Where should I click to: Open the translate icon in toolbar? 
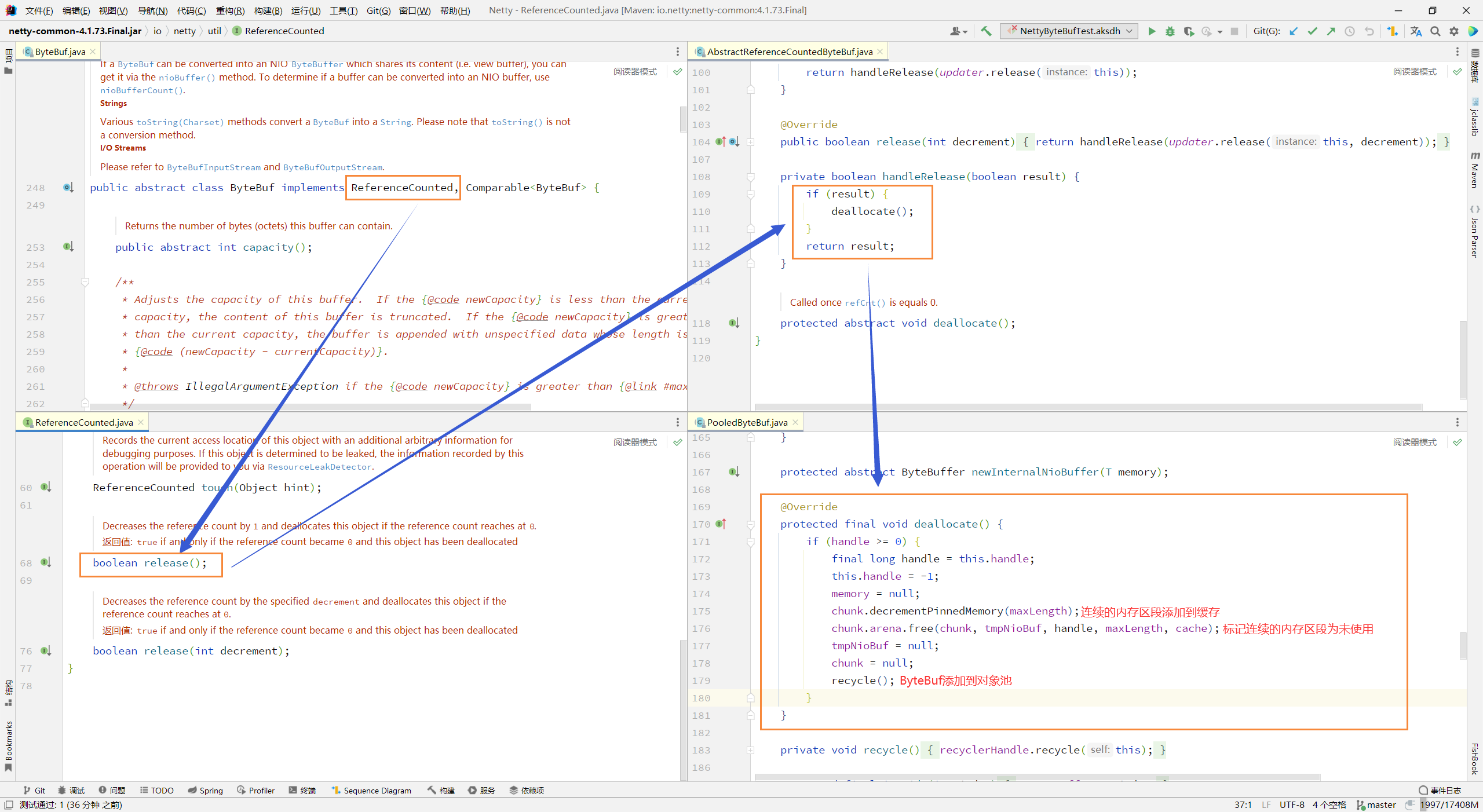(1416, 31)
